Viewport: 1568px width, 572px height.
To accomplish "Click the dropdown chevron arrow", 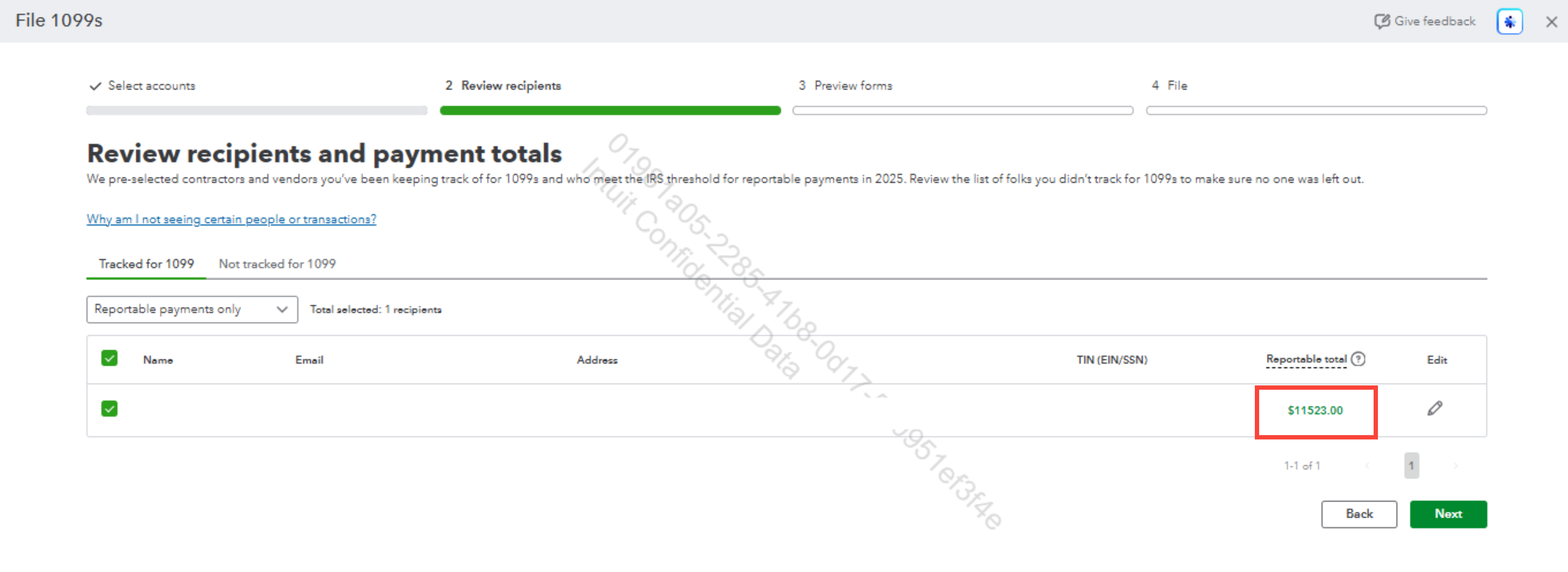I will click(x=282, y=309).
